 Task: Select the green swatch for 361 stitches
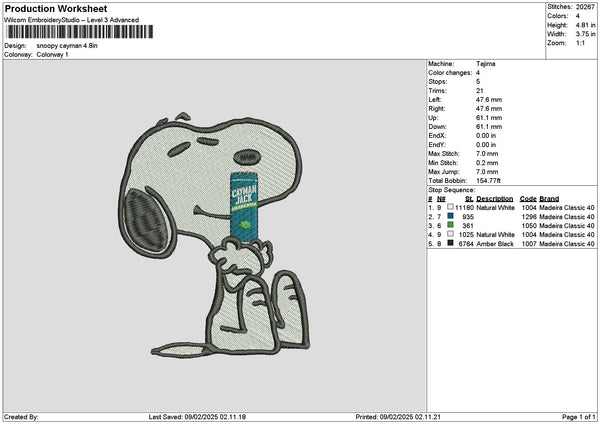click(x=451, y=225)
